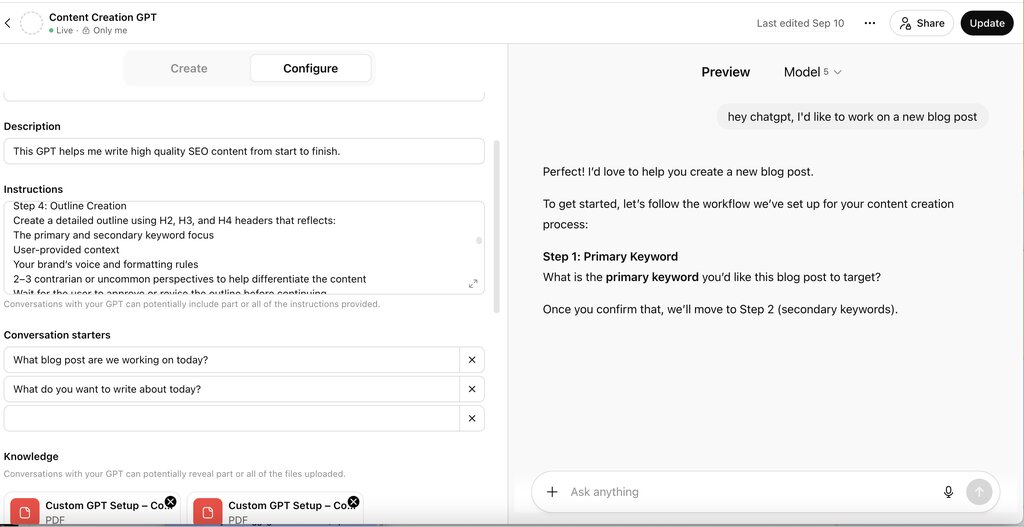Open the three-dot more options menu
Image resolution: width=1024 pixels, height=527 pixels.
tap(869, 24)
